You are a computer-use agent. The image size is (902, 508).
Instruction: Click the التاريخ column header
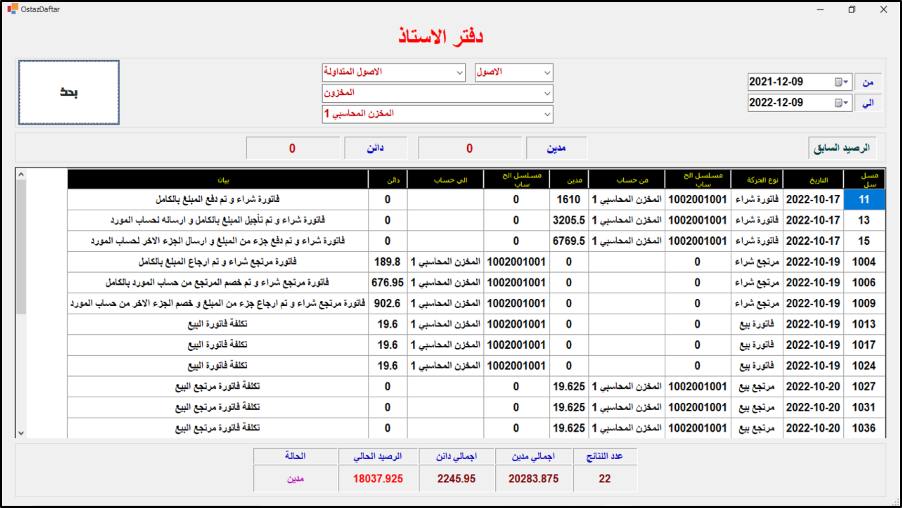pos(806,179)
